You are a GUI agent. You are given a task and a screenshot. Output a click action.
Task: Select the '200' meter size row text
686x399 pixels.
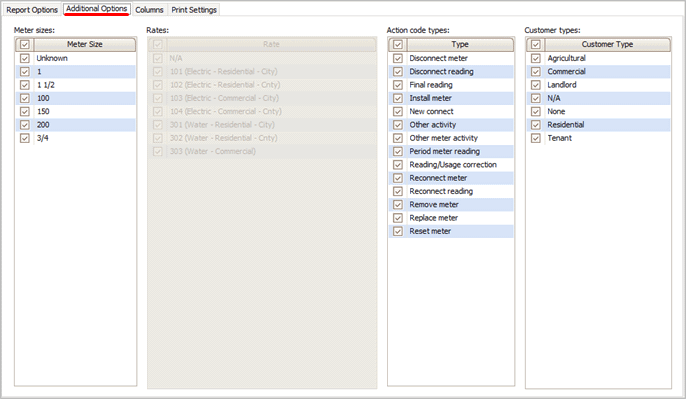coord(43,125)
